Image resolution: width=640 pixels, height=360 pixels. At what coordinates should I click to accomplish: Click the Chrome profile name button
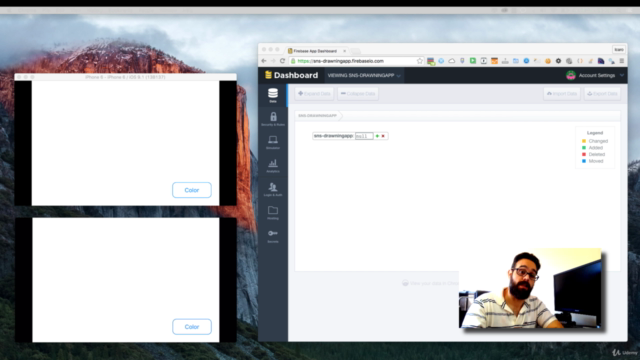click(619, 50)
